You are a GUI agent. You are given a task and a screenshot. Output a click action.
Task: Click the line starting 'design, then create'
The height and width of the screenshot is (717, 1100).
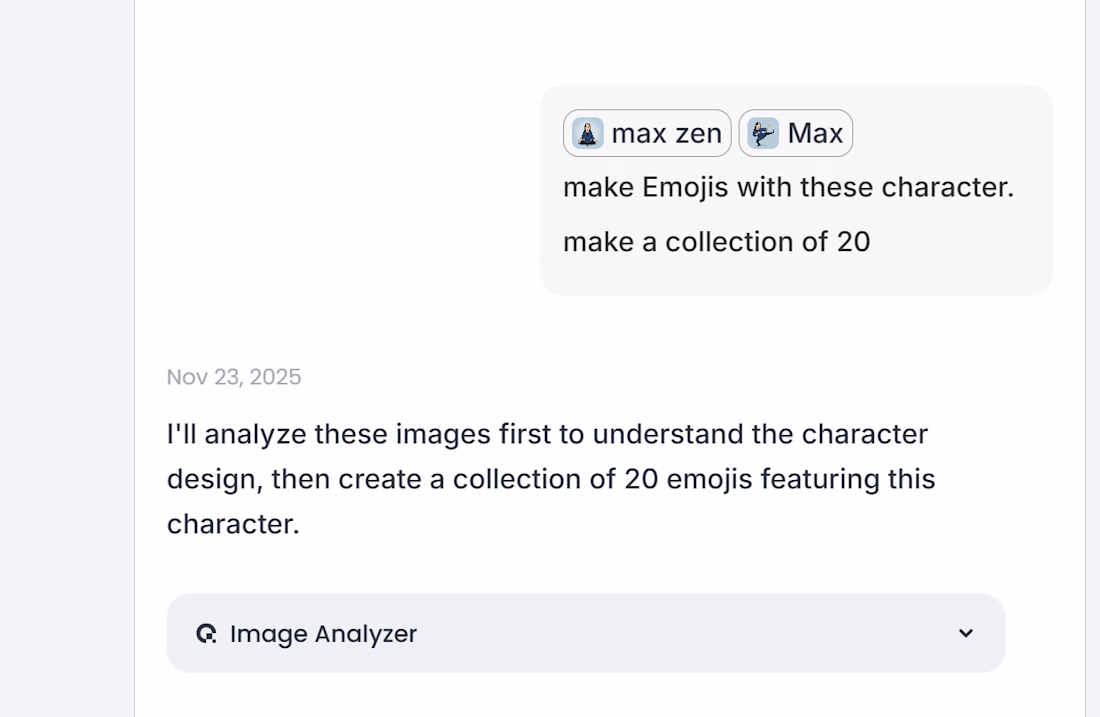coord(551,479)
